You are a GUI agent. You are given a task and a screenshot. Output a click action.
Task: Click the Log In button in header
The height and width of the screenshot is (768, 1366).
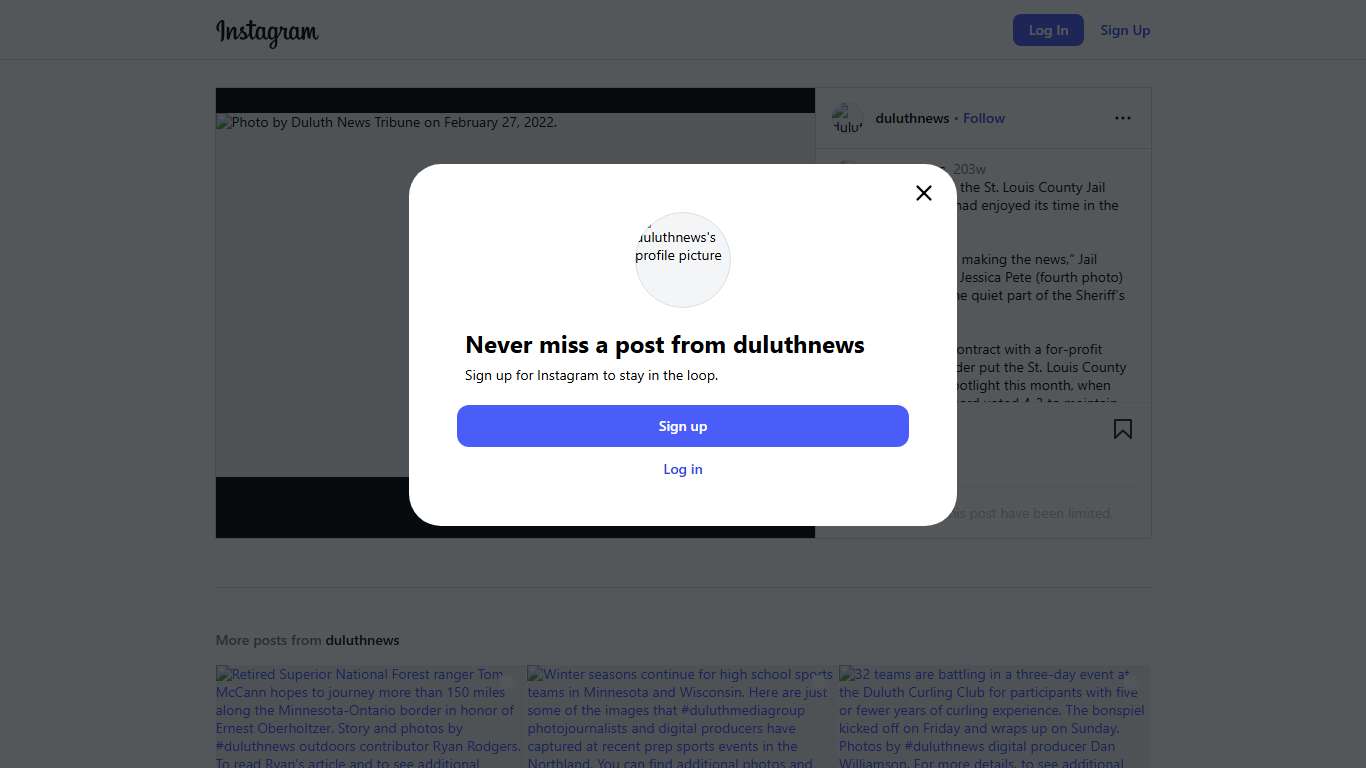[1047, 30]
